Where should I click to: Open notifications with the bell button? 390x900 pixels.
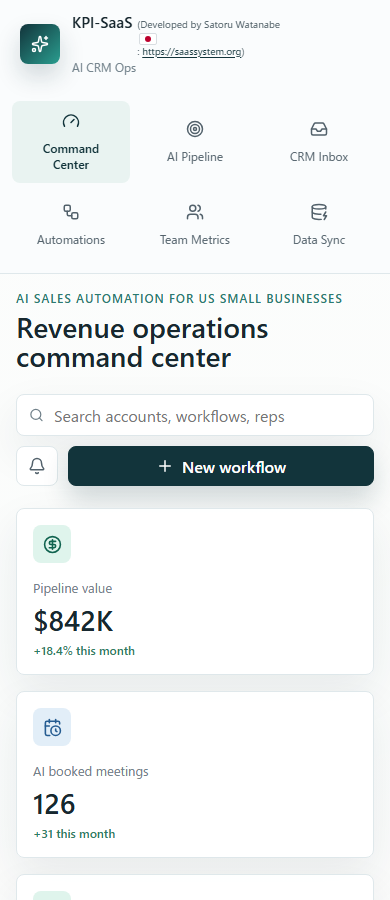pos(37,466)
